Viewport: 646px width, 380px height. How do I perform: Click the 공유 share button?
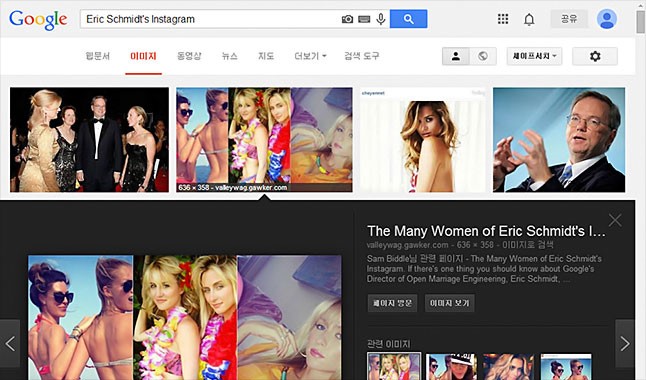click(x=569, y=19)
